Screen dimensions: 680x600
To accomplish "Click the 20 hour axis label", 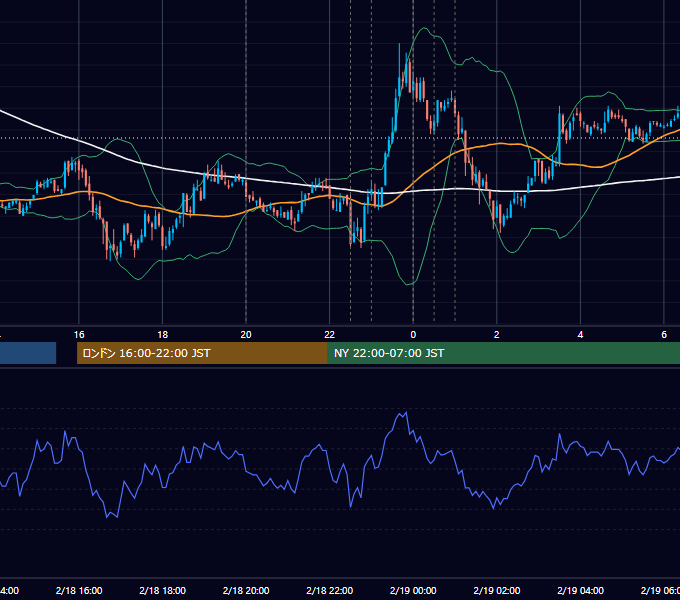I will tap(246, 335).
